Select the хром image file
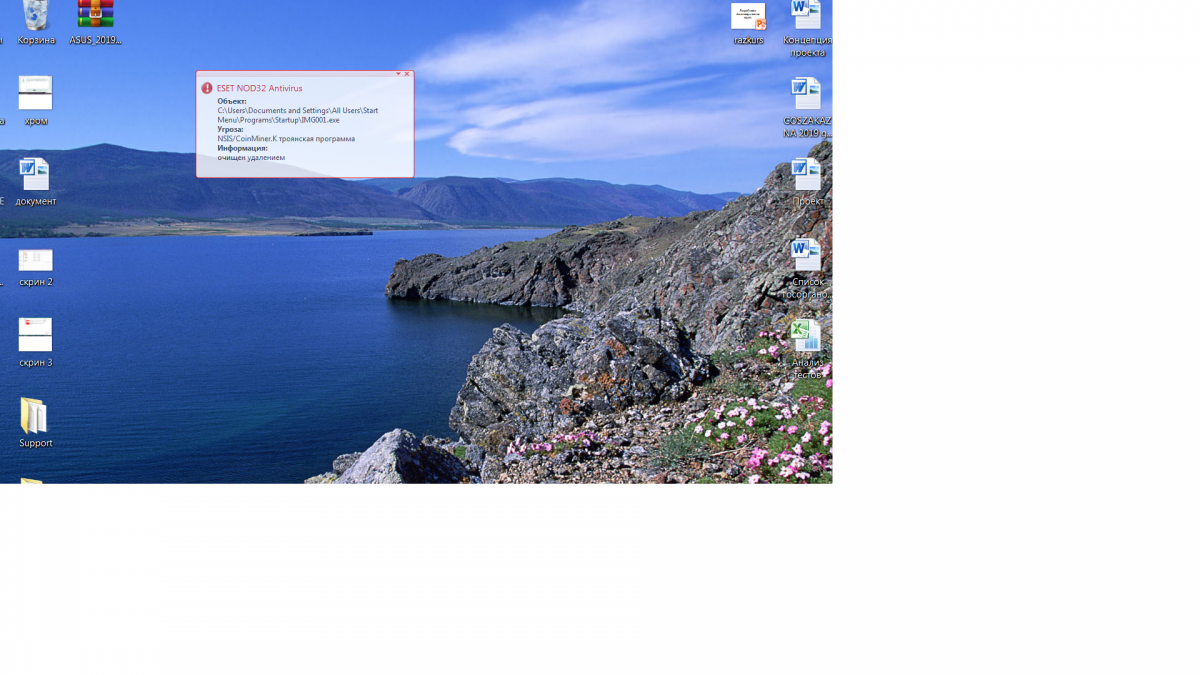The image size is (1200, 675). click(x=35, y=94)
